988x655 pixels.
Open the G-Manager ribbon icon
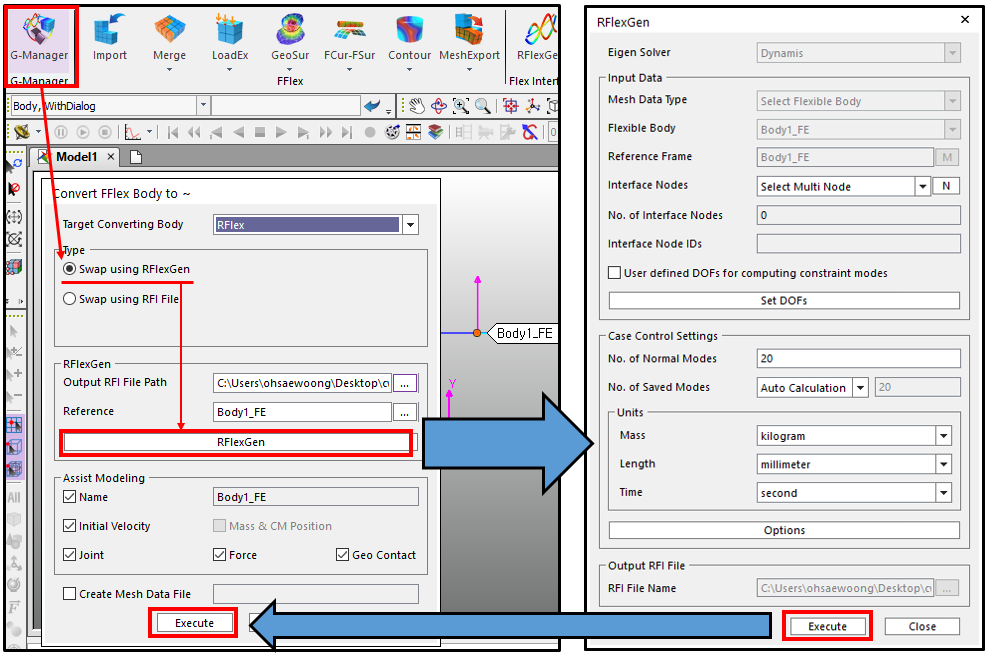(40, 35)
